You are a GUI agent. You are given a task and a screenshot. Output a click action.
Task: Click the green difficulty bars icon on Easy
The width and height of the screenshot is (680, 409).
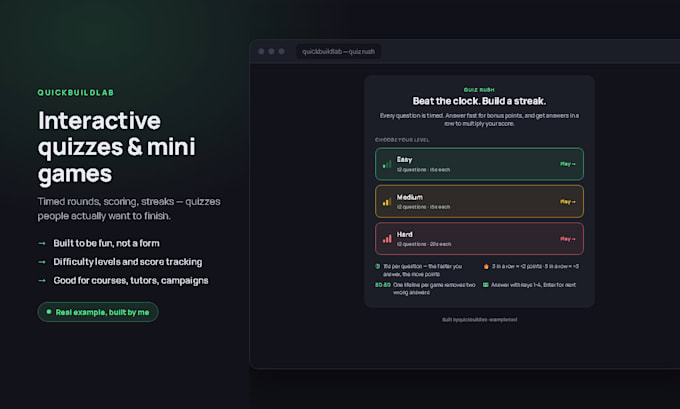coord(387,164)
